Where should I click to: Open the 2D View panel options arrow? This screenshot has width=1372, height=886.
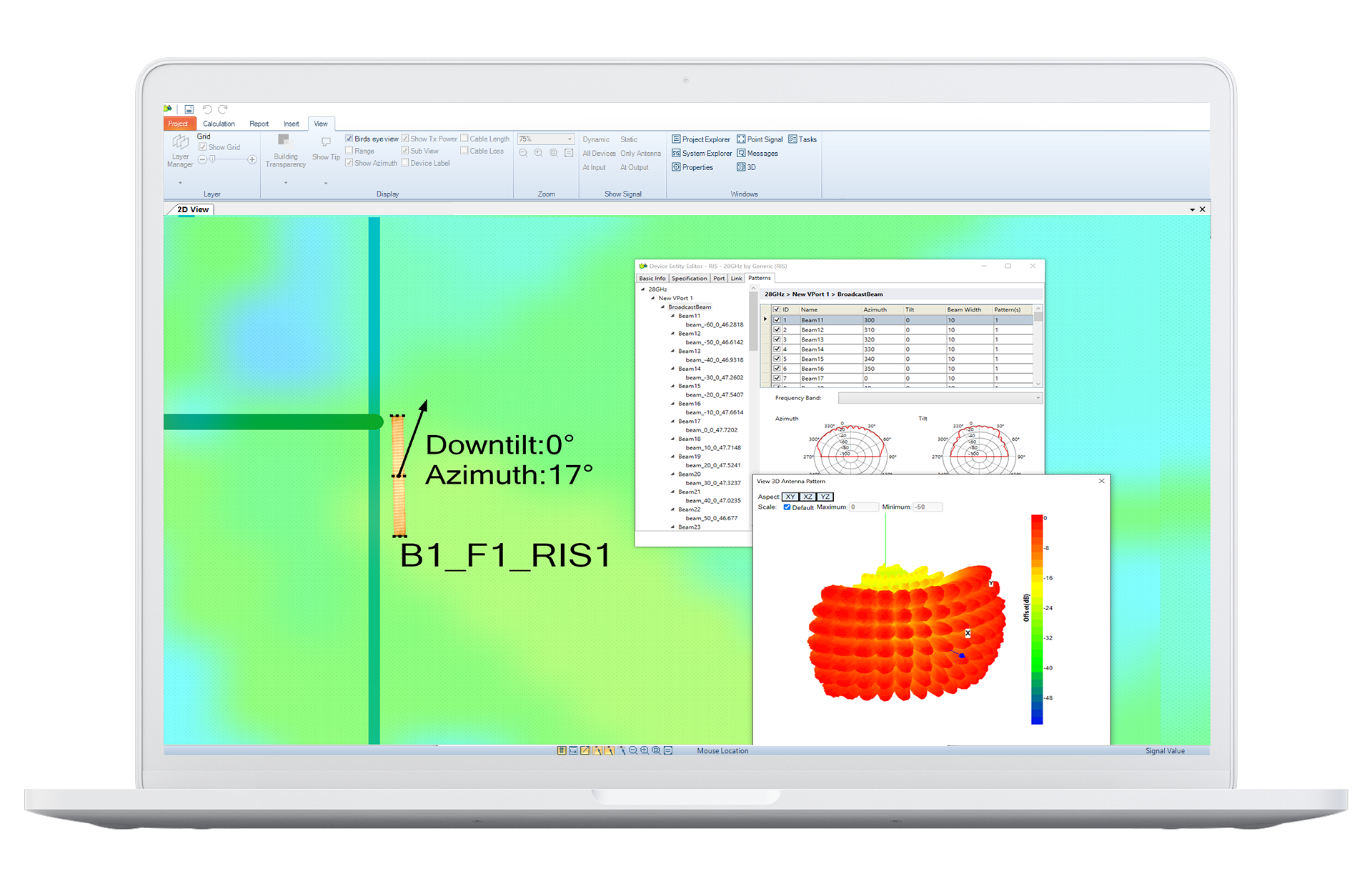pyautogui.click(x=1192, y=210)
